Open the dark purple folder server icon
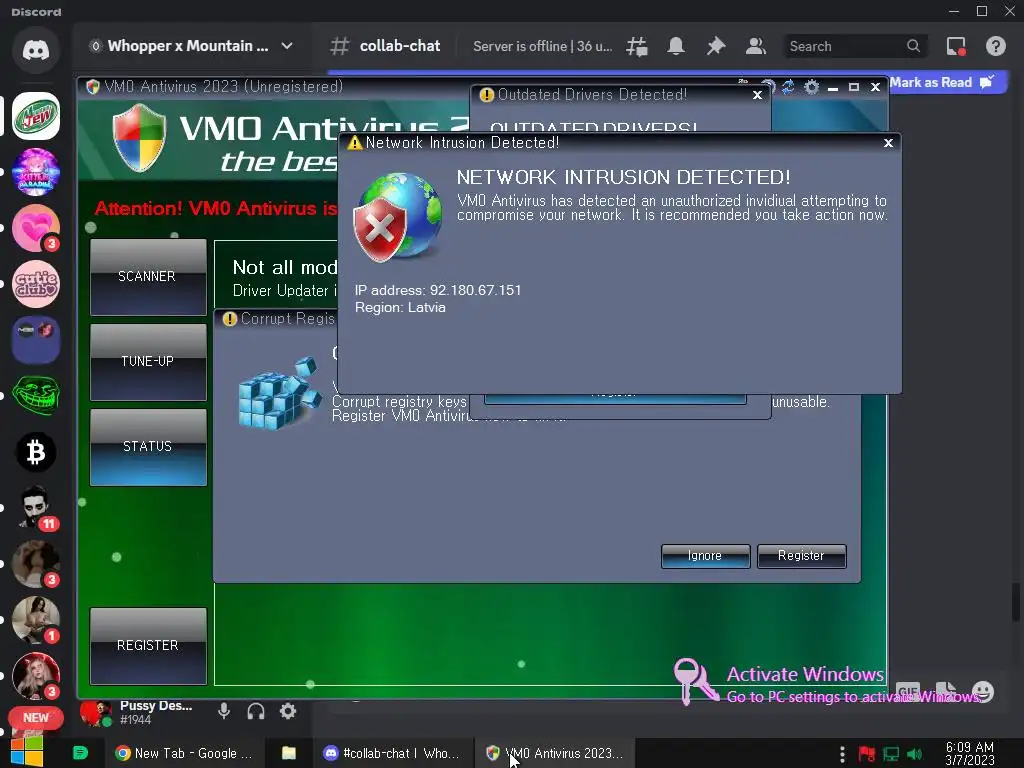The height and width of the screenshot is (768, 1024). point(36,340)
